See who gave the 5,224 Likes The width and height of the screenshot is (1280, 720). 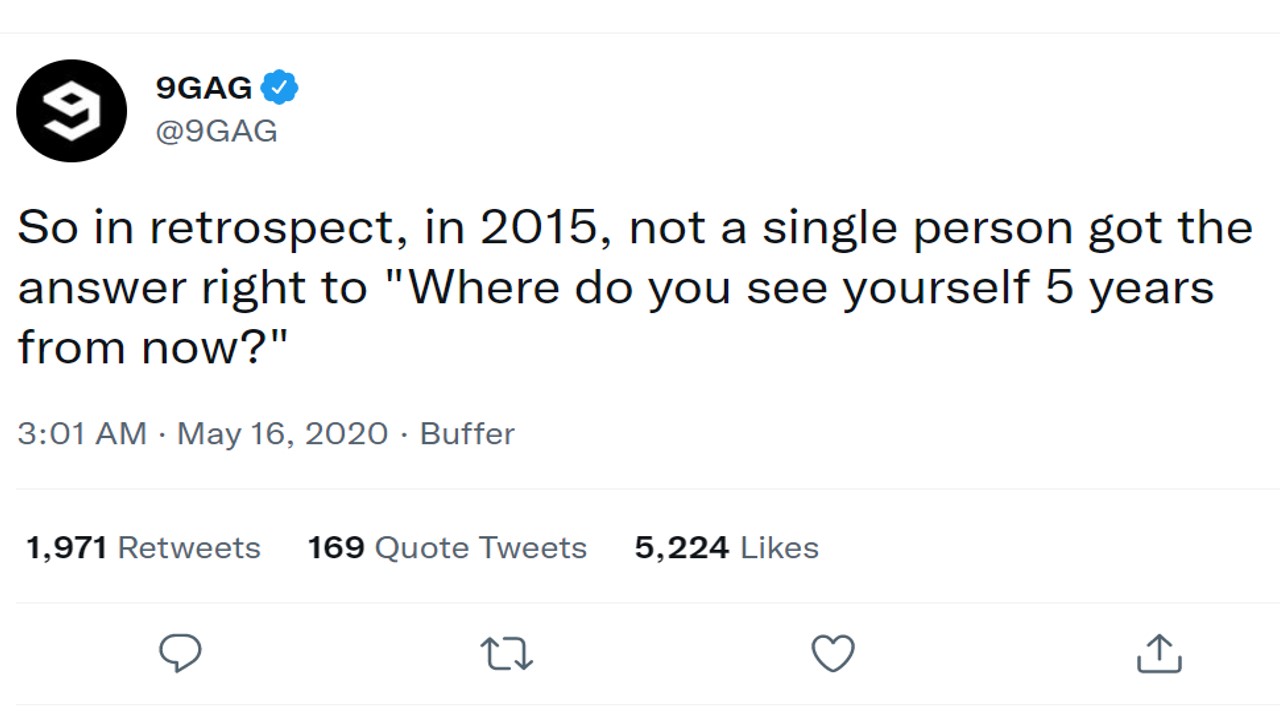click(726, 548)
